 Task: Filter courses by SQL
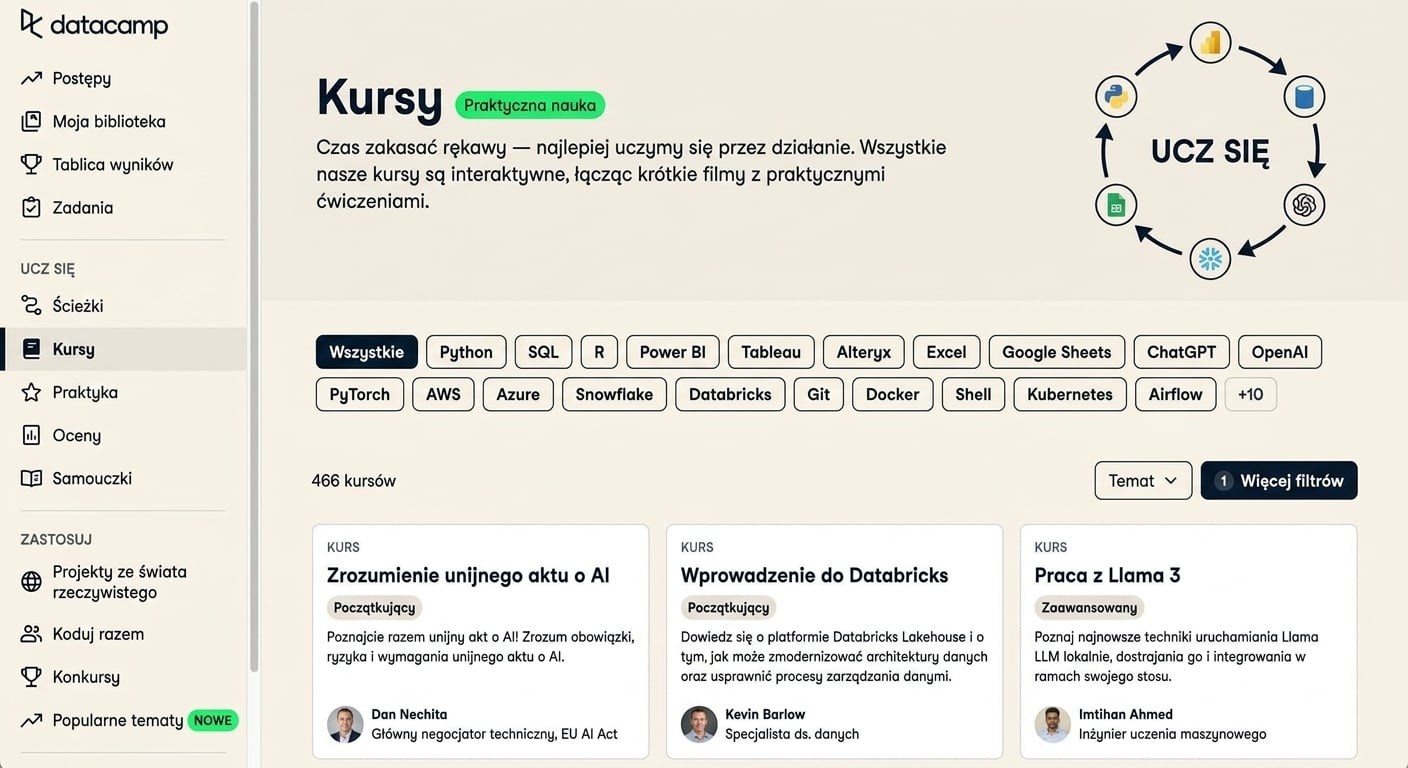click(x=543, y=352)
